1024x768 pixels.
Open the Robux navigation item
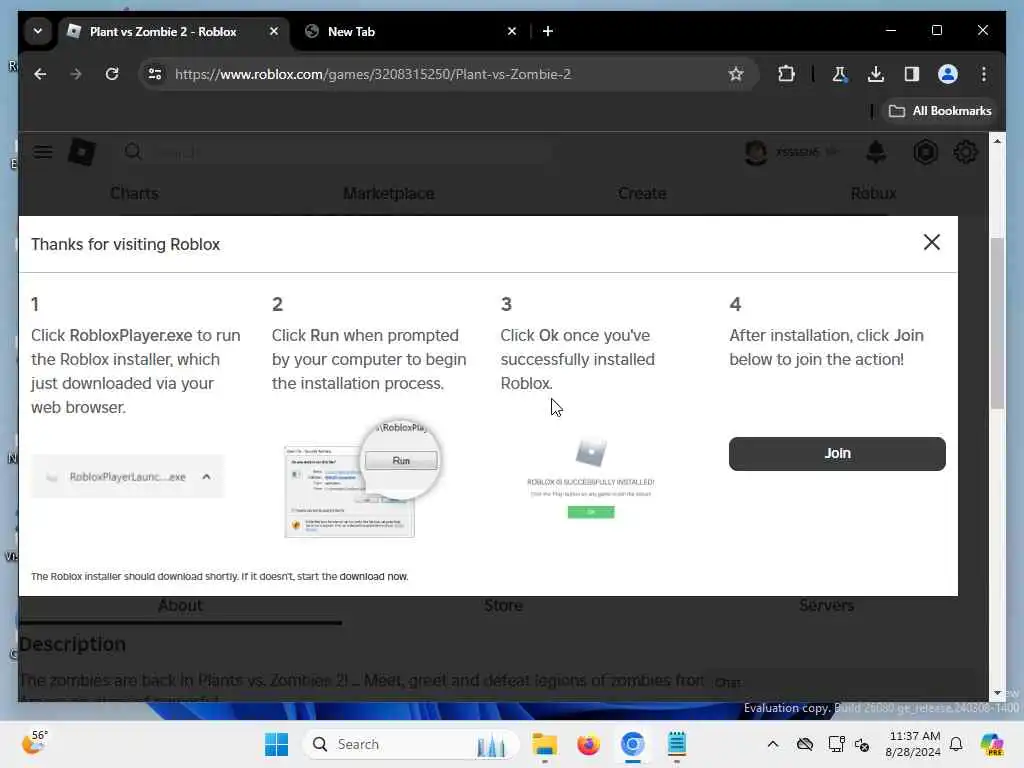[x=873, y=193]
